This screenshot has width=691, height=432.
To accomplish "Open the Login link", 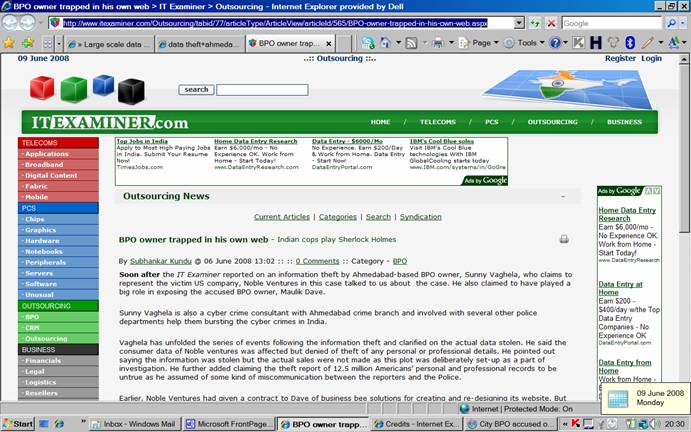I will tap(651, 58).
